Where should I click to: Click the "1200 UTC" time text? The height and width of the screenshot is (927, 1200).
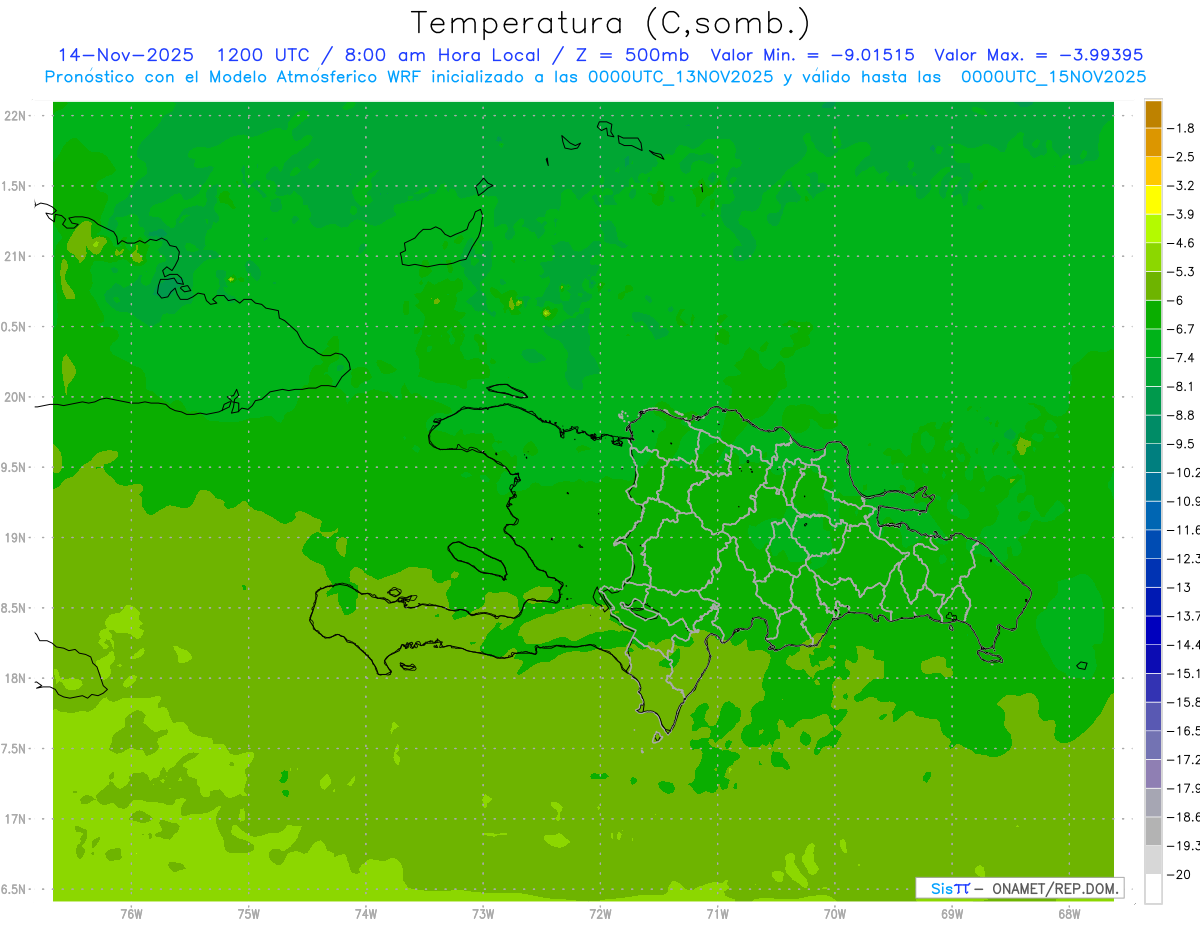pyautogui.click(x=262, y=55)
